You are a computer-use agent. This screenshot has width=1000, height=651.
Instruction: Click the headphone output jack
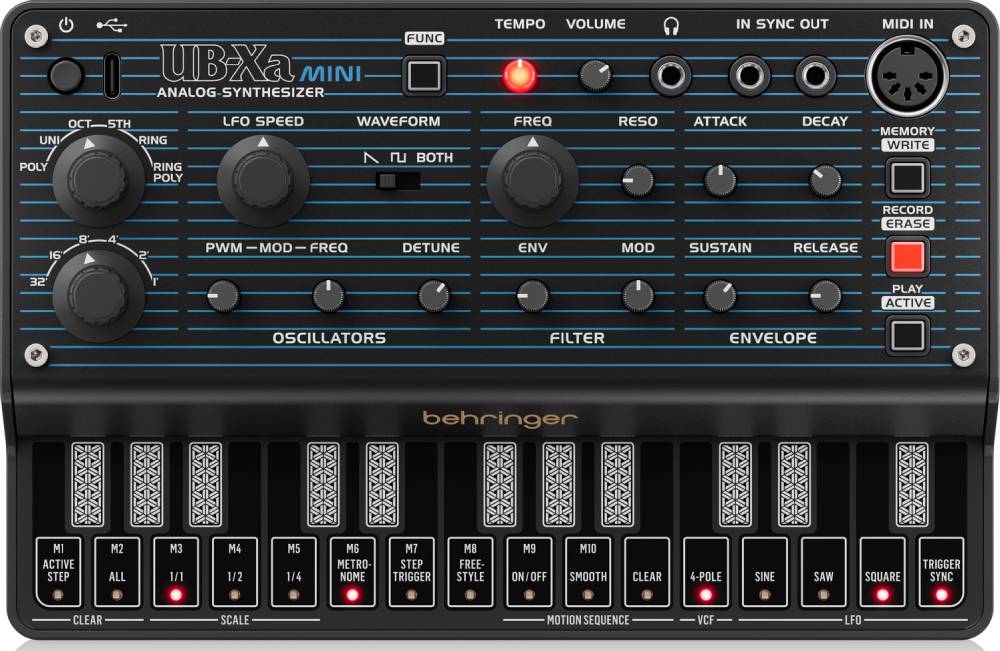tap(671, 76)
